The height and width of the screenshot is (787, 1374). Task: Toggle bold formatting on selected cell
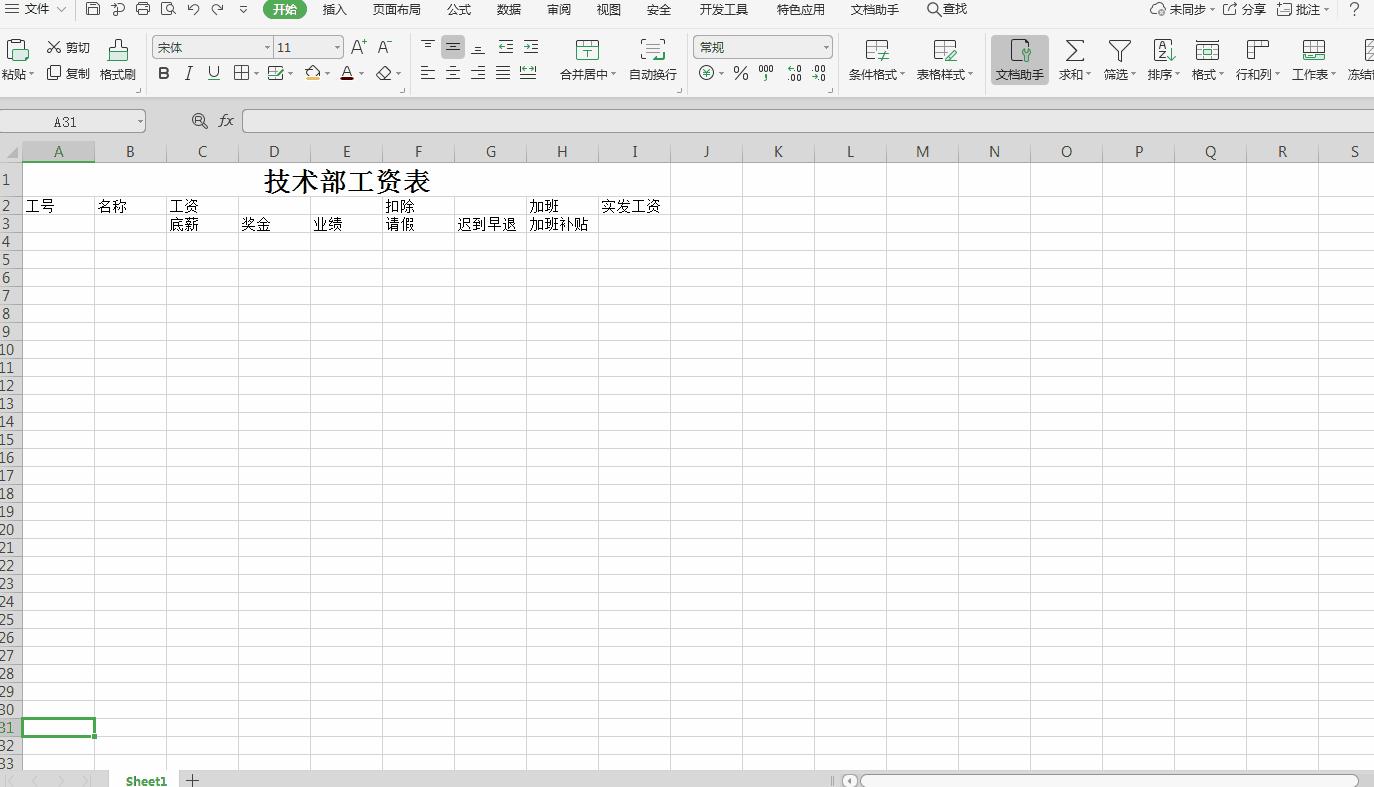(163, 73)
